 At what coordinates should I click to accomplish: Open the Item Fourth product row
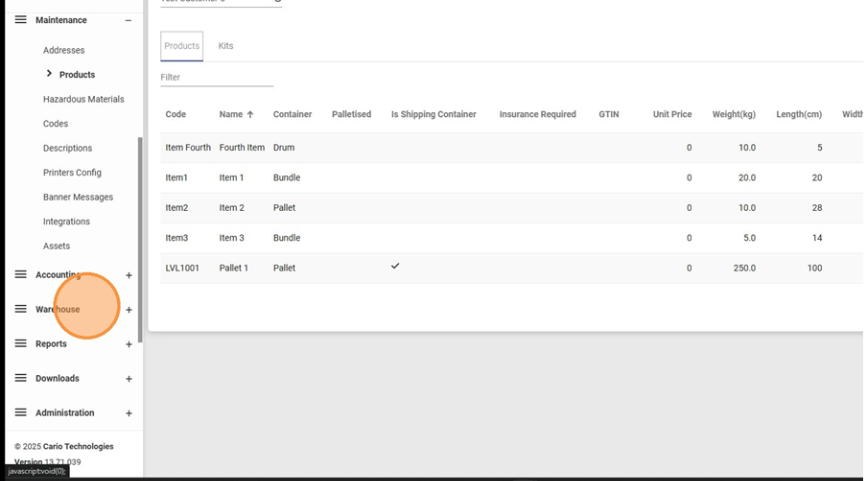pyautogui.click(x=188, y=148)
